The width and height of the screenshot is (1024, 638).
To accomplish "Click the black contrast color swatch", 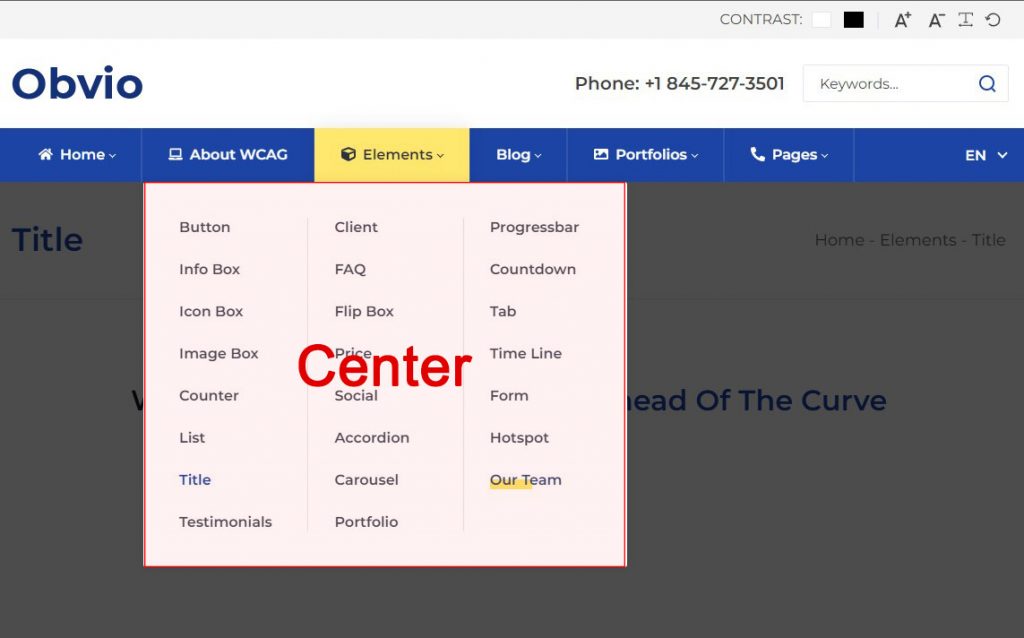I will [x=852, y=19].
